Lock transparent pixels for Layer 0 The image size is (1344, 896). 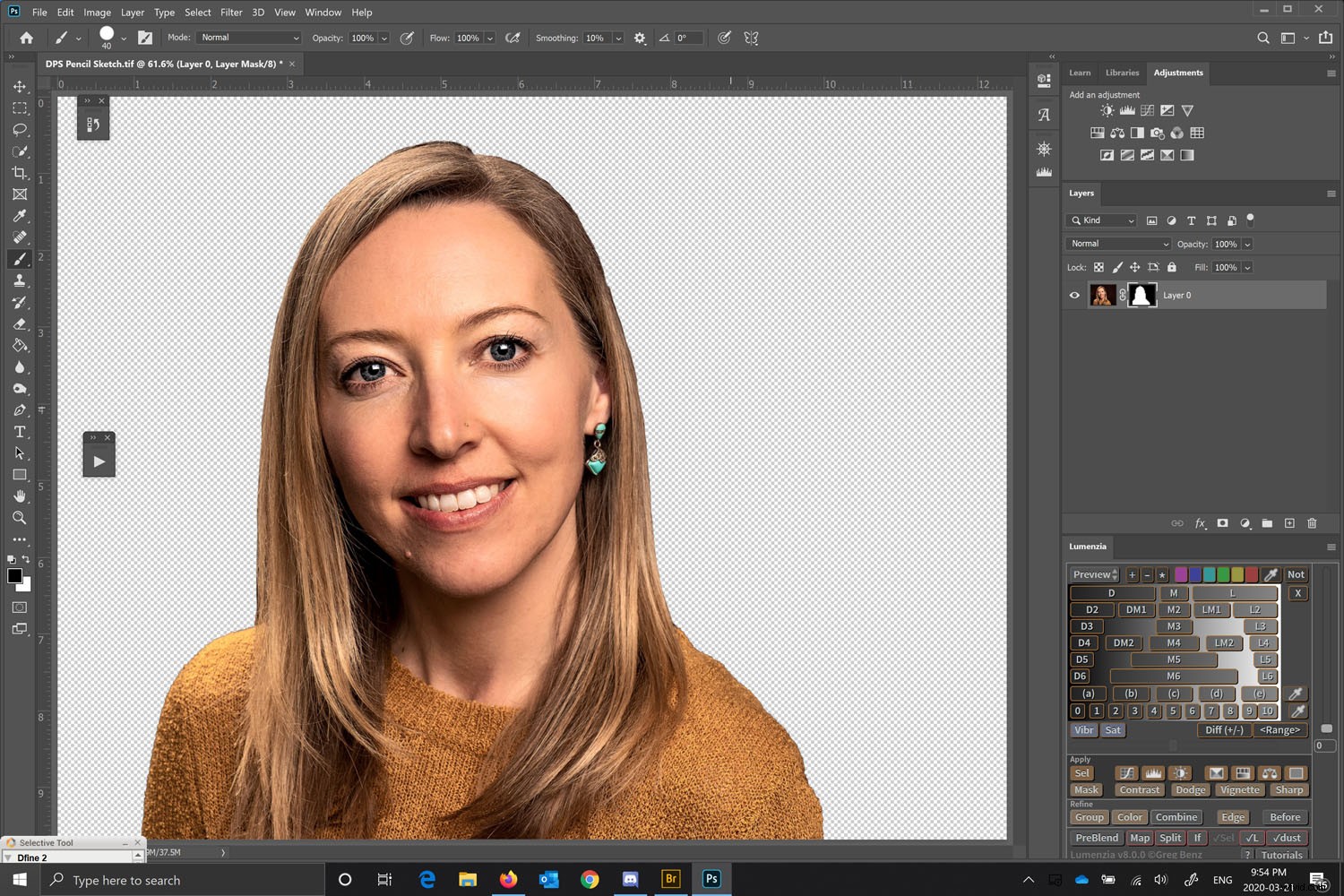(1098, 267)
